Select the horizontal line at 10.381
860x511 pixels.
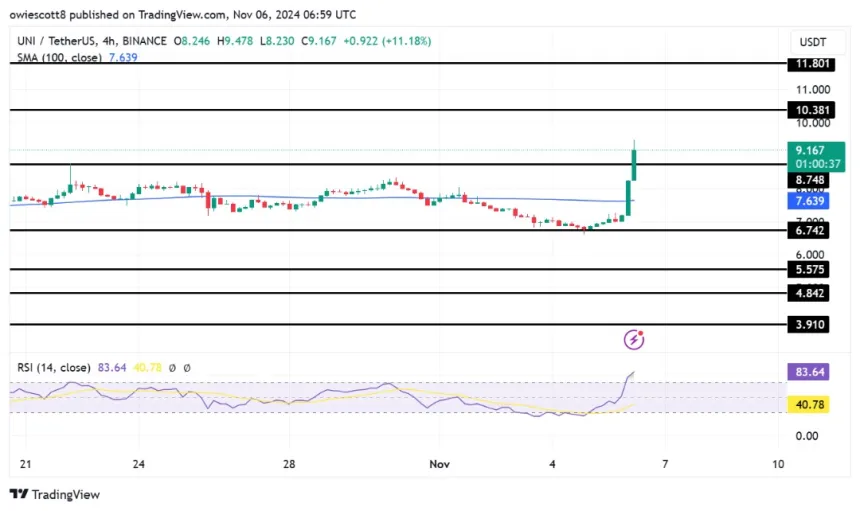400,109
